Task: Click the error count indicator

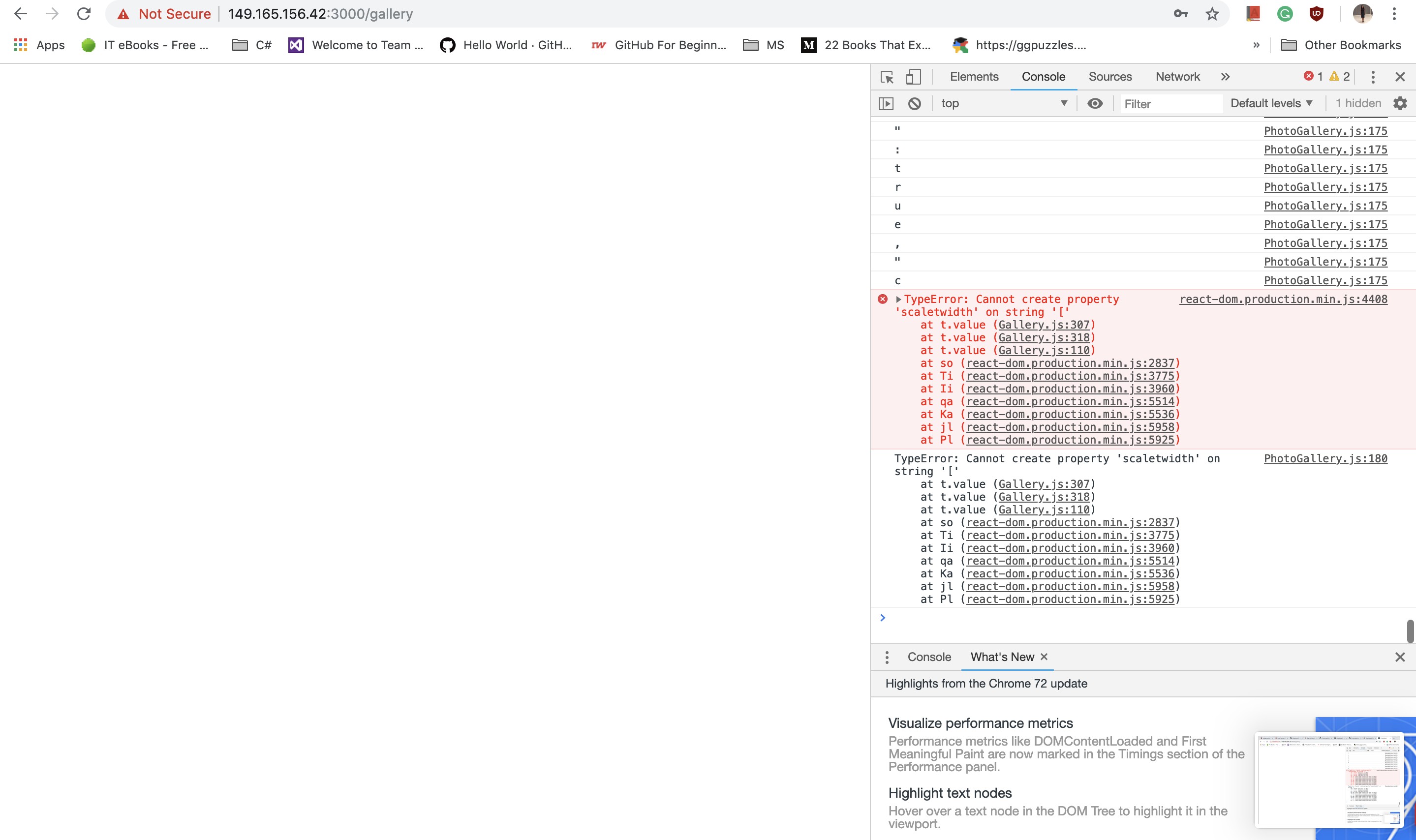Action: coord(1312,76)
